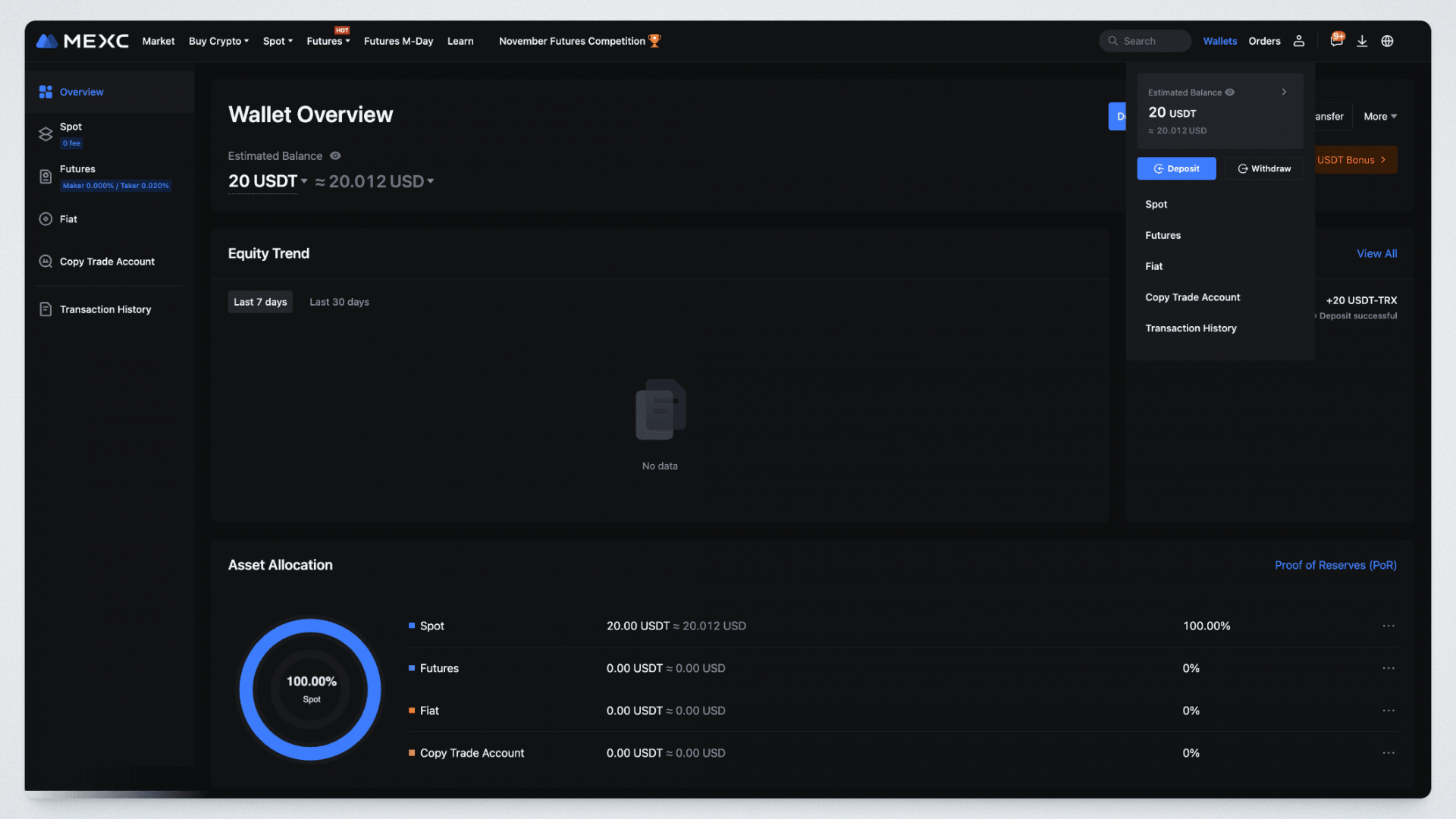Expand the 20 USDT currency dropdown
Viewport: 1456px width, 819px height.
(x=304, y=181)
